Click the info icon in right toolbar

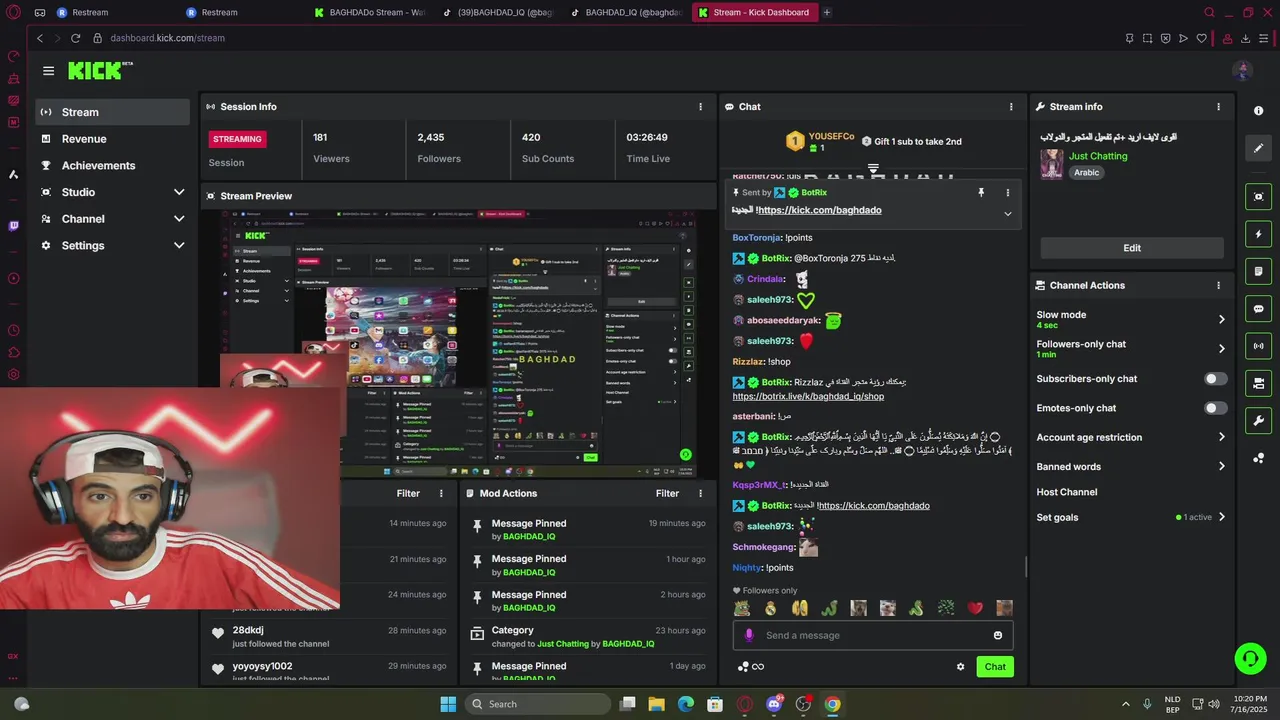(x=1259, y=111)
